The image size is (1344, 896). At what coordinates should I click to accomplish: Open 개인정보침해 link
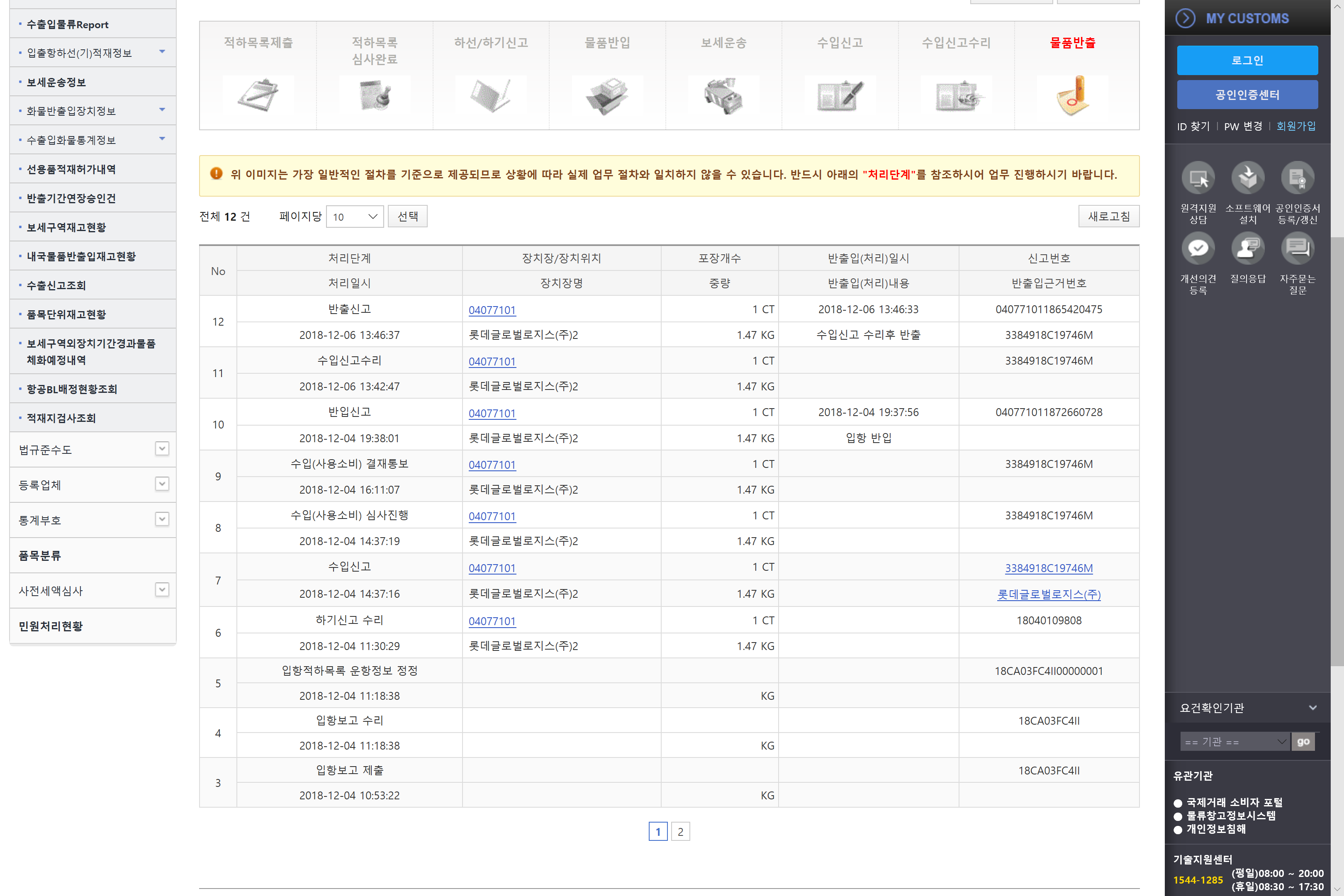(1216, 828)
